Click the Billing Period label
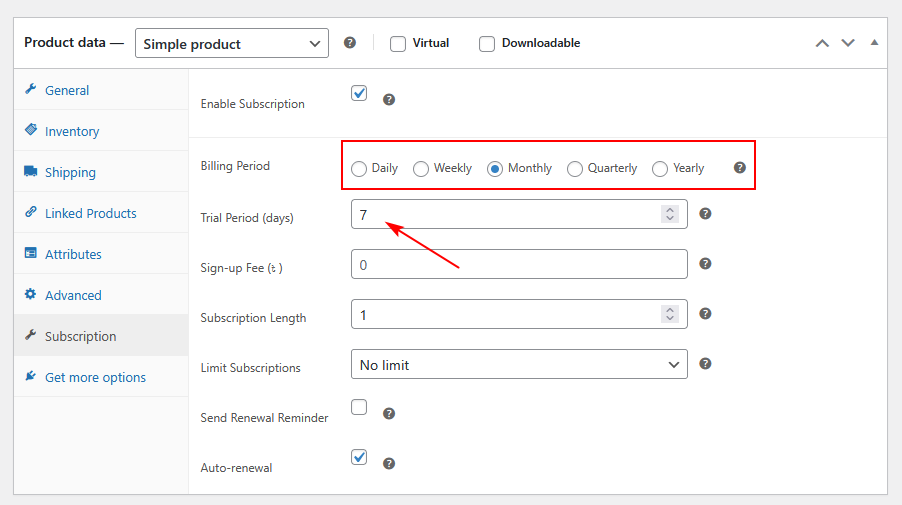 [x=235, y=166]
